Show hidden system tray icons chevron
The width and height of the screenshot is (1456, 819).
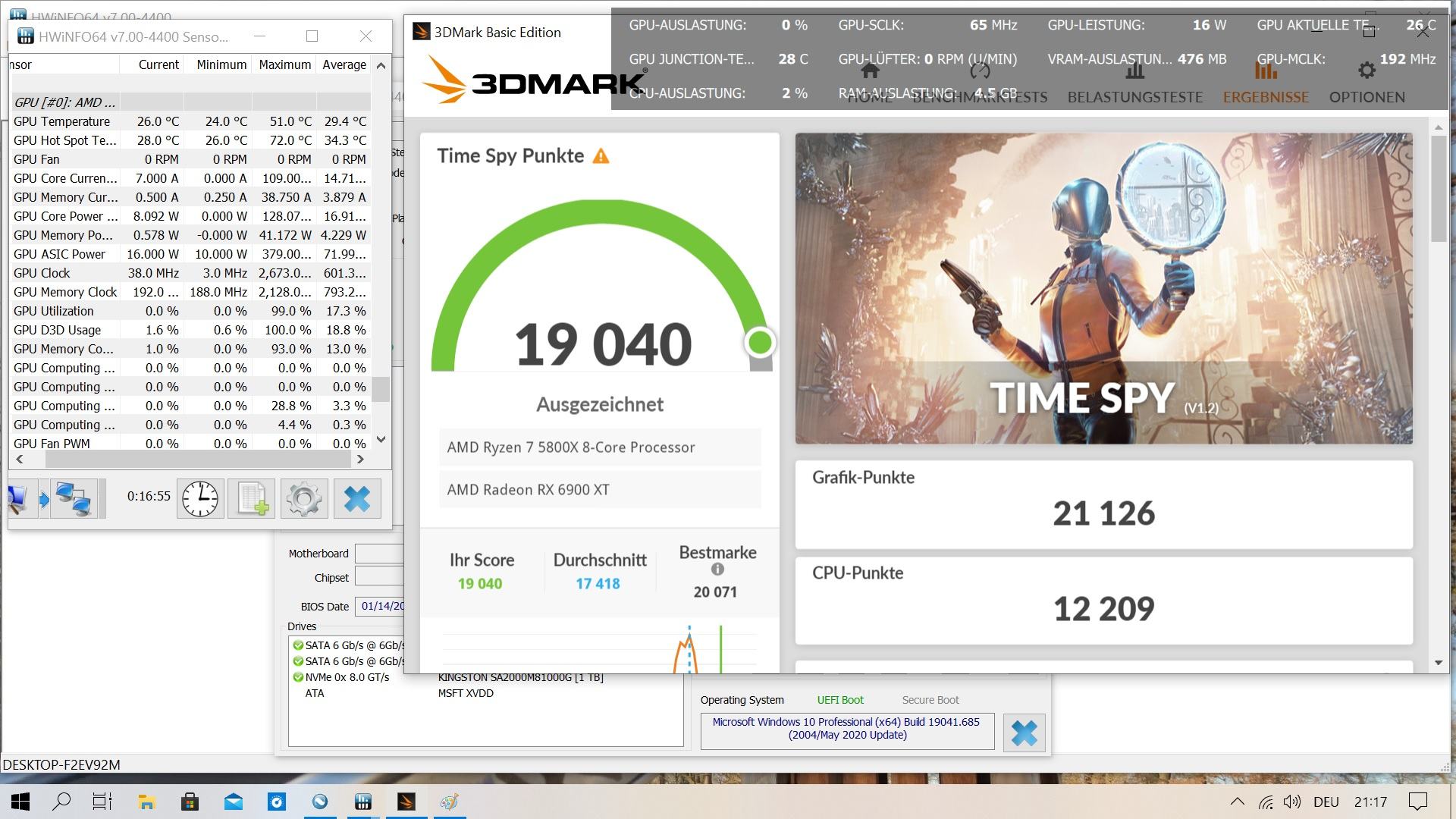point(1237,802)
